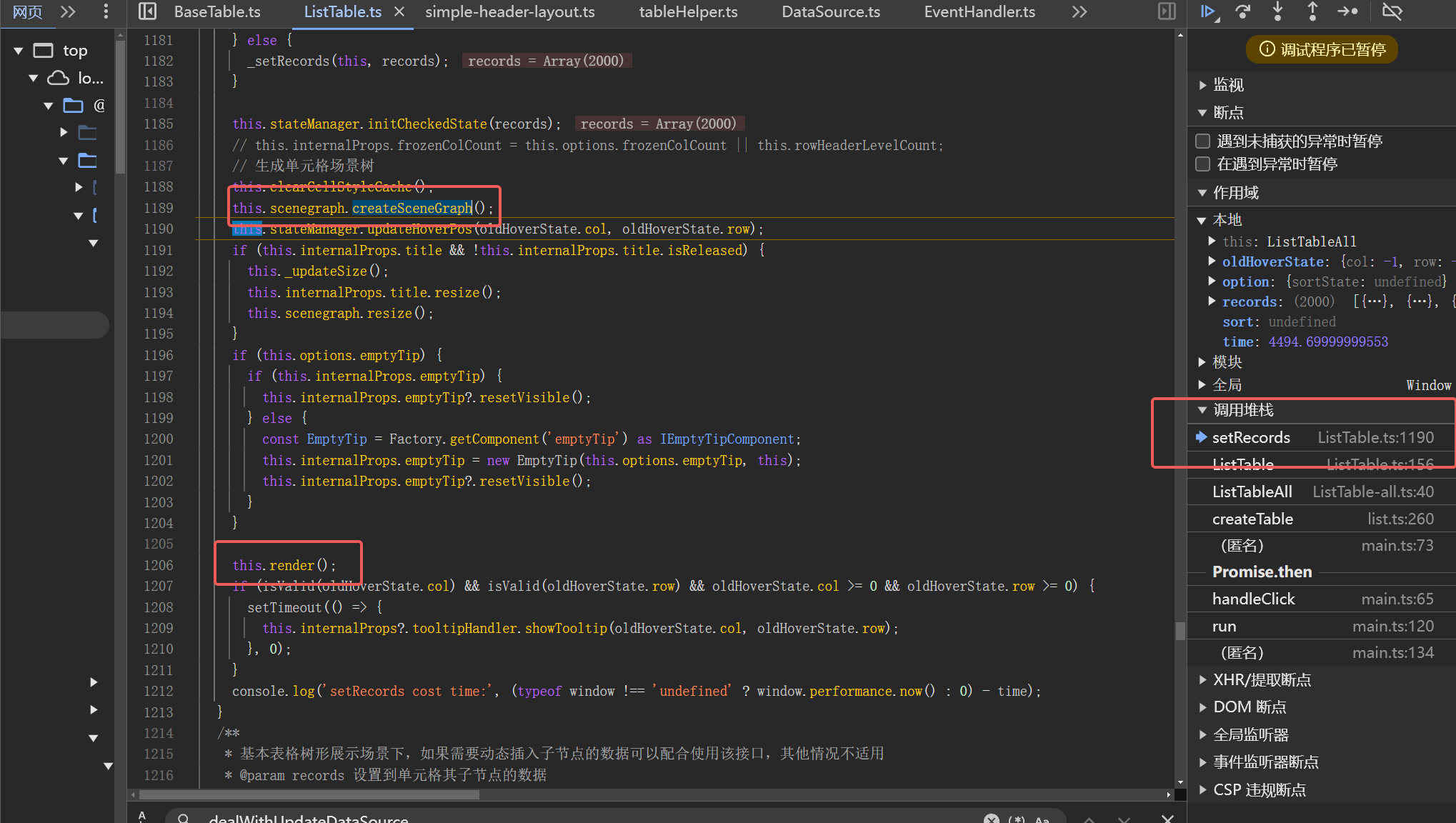Click the step out of function icon
Viewport: 1456px width, 823px height.
[1312, 11]
